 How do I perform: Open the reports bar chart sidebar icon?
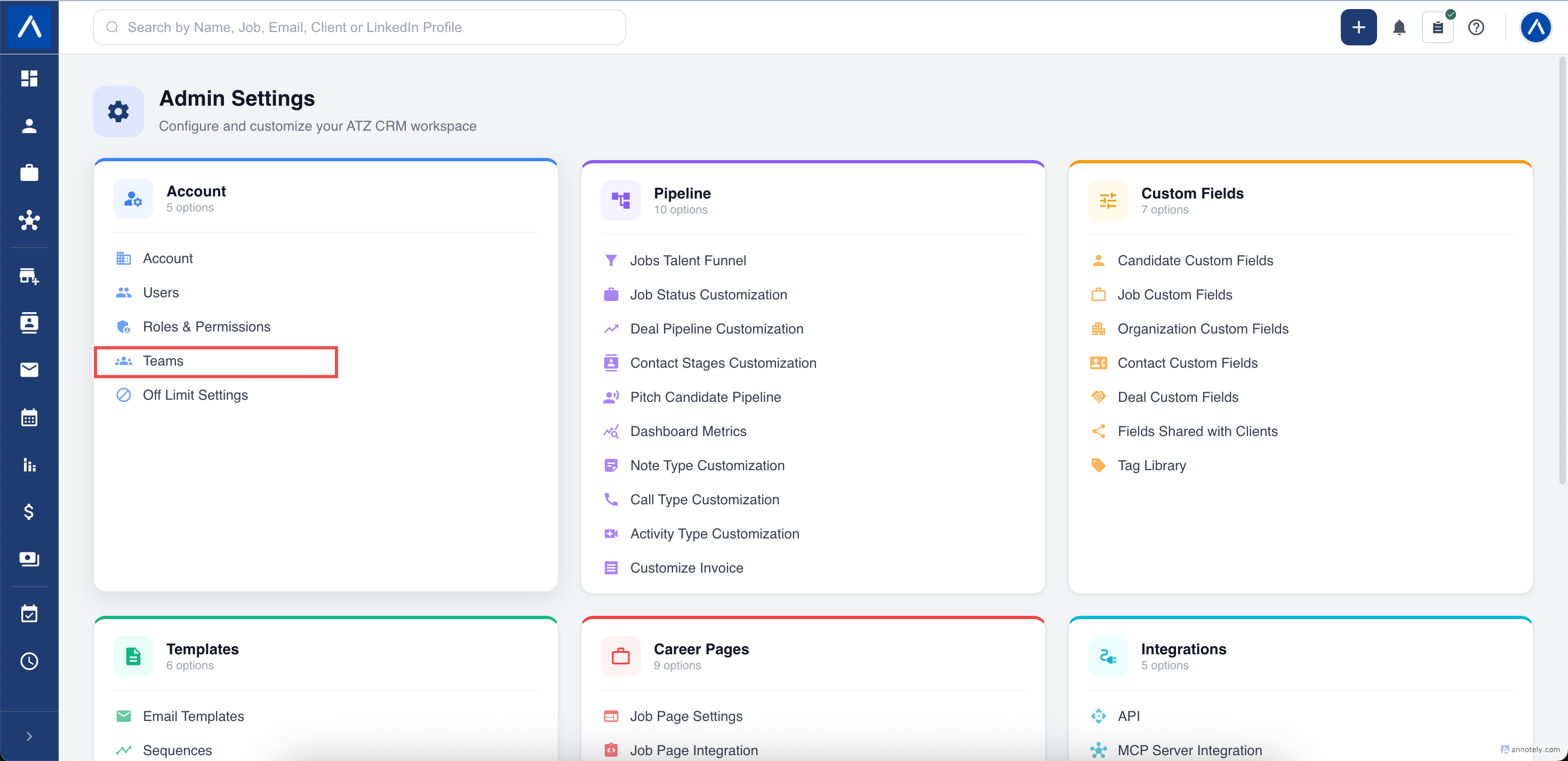pyautogui.click(x=29, y=465)
